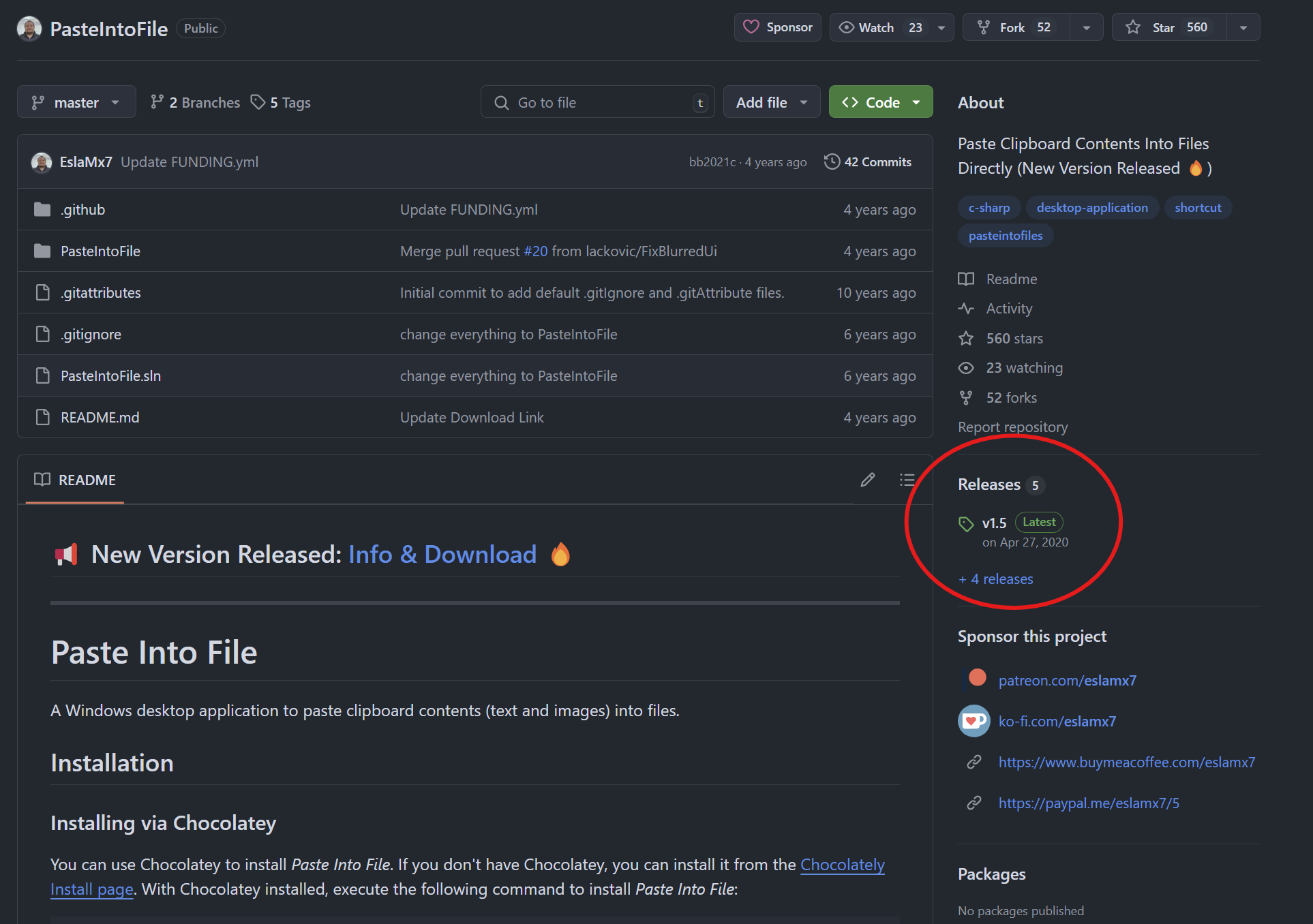
Task: Open the Releases heading link
Action: pyautogui.click(x=1001, y=484)
